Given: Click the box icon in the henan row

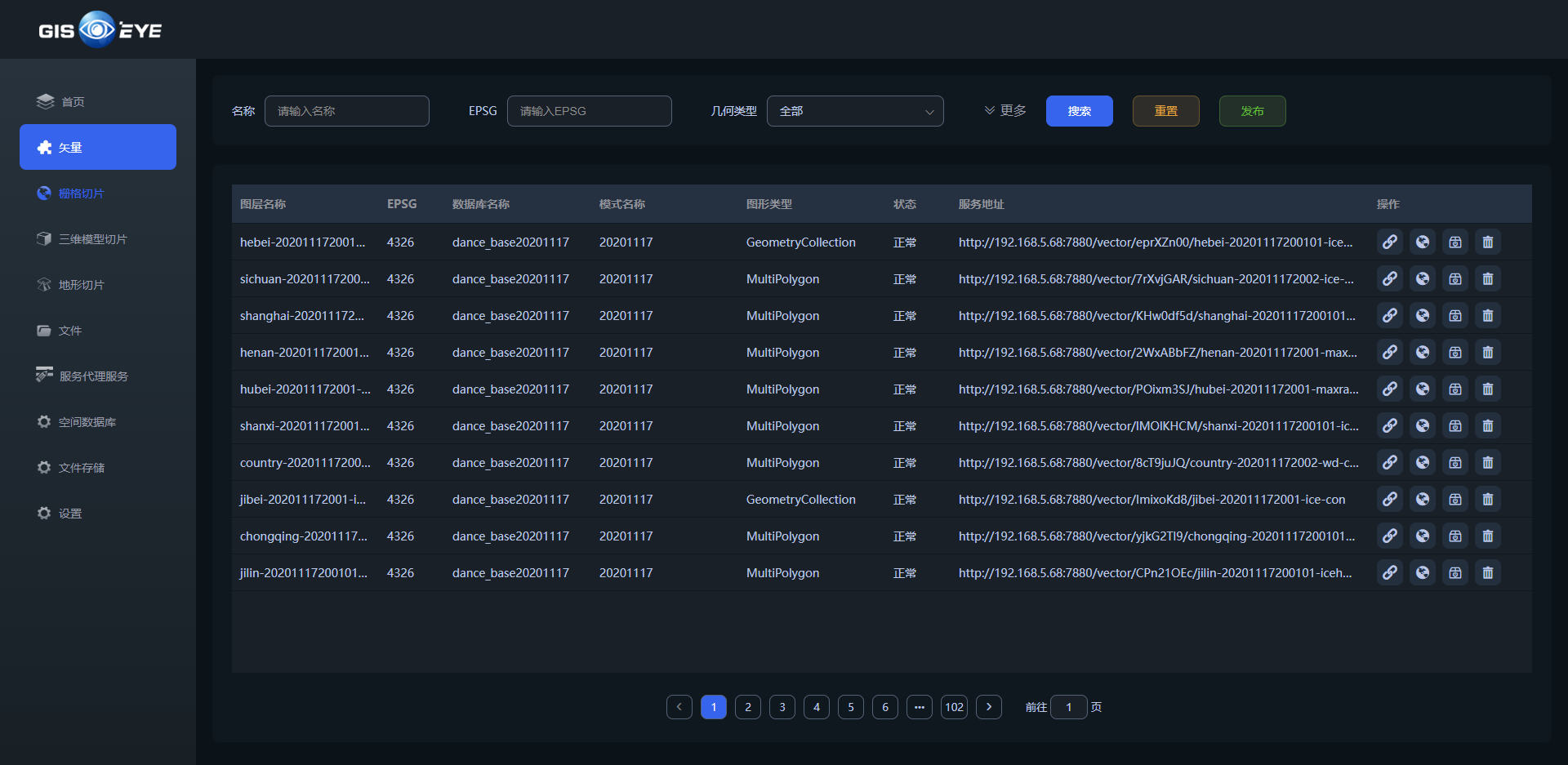Looking at the screenshot, I should [x=1454, y=352].
